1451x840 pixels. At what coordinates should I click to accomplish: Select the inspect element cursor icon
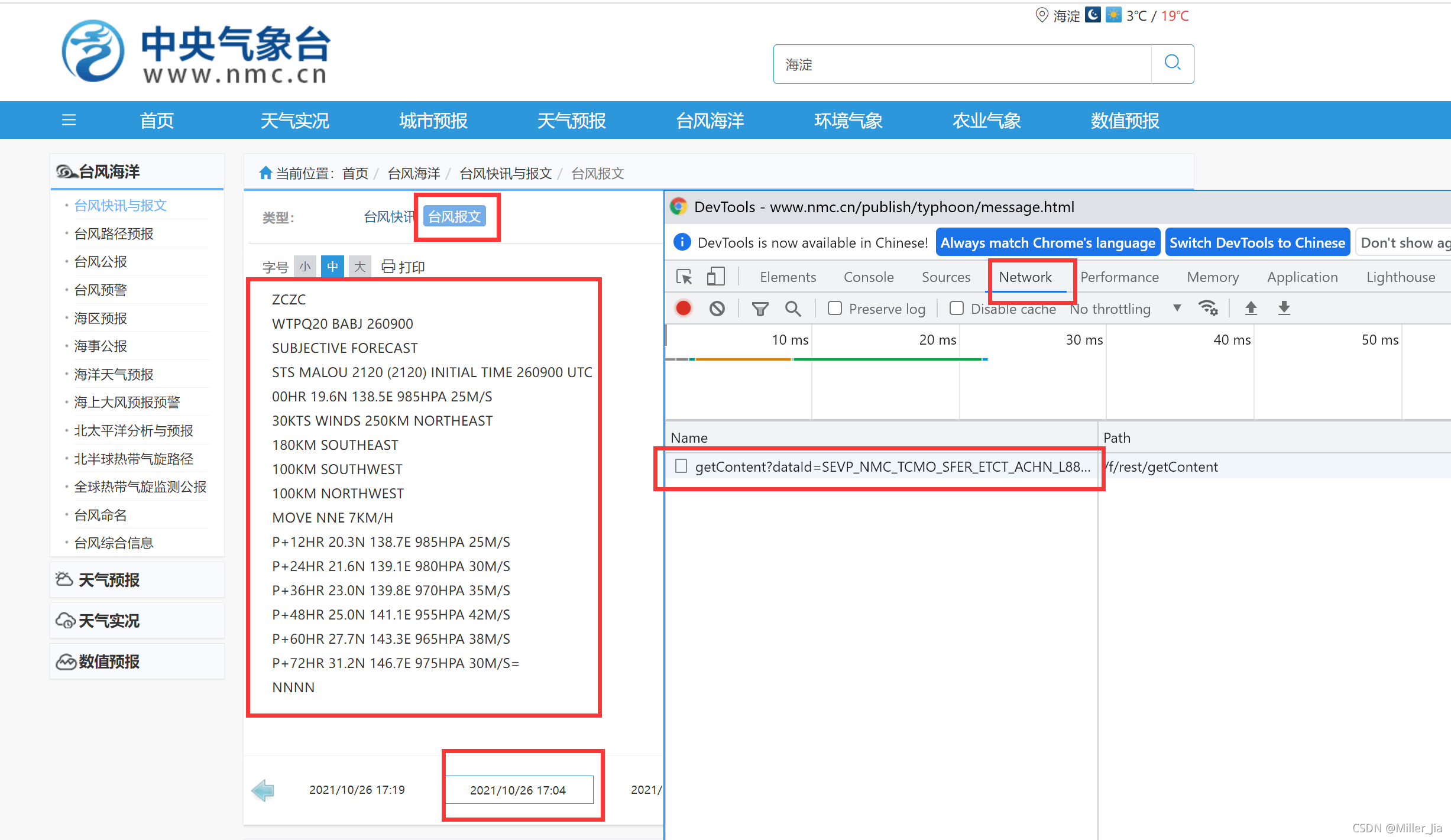(x=684, y=277)
